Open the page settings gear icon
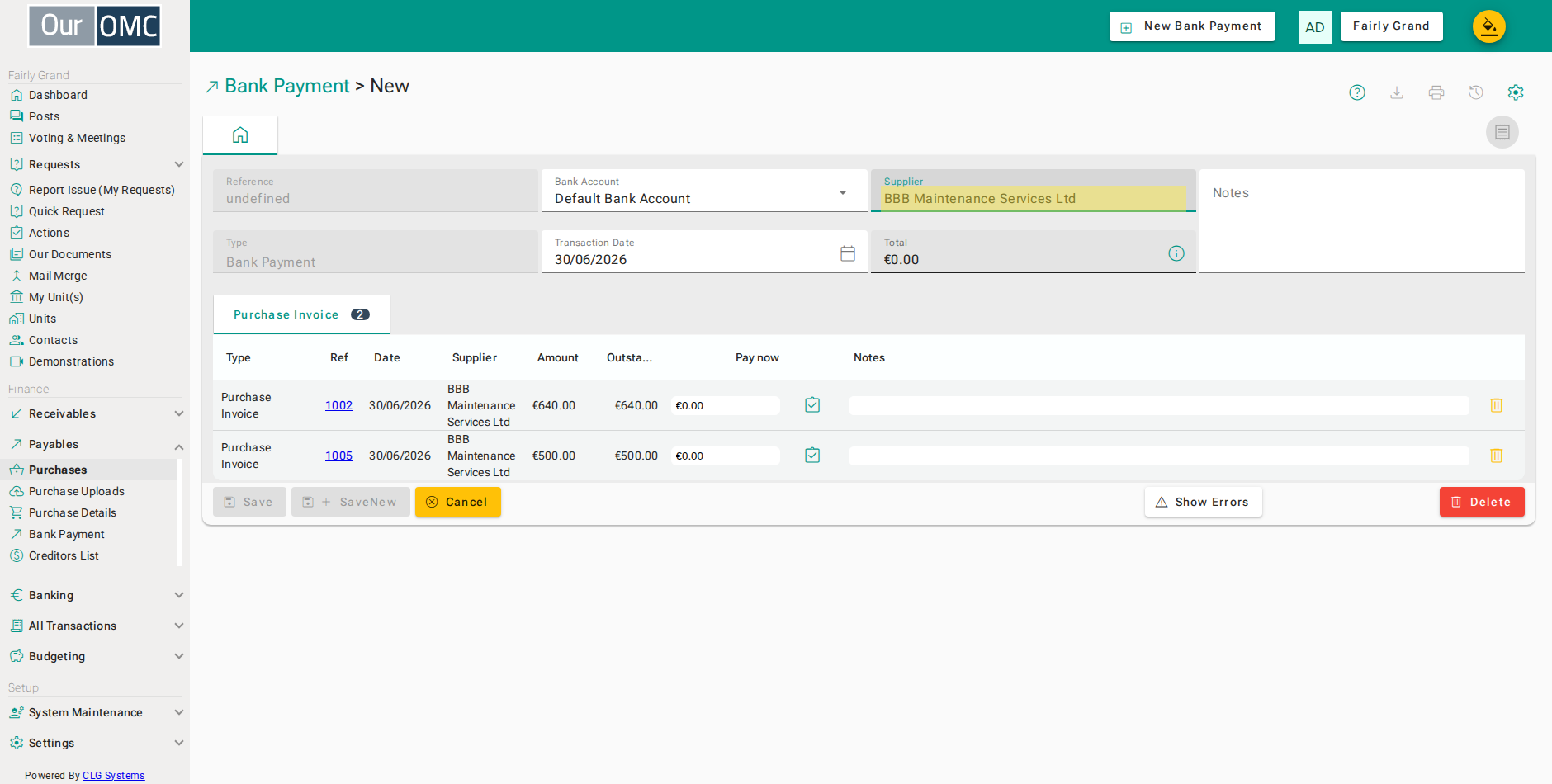This screenshot has width=1552, height=784. click(x=1516, y=92)
